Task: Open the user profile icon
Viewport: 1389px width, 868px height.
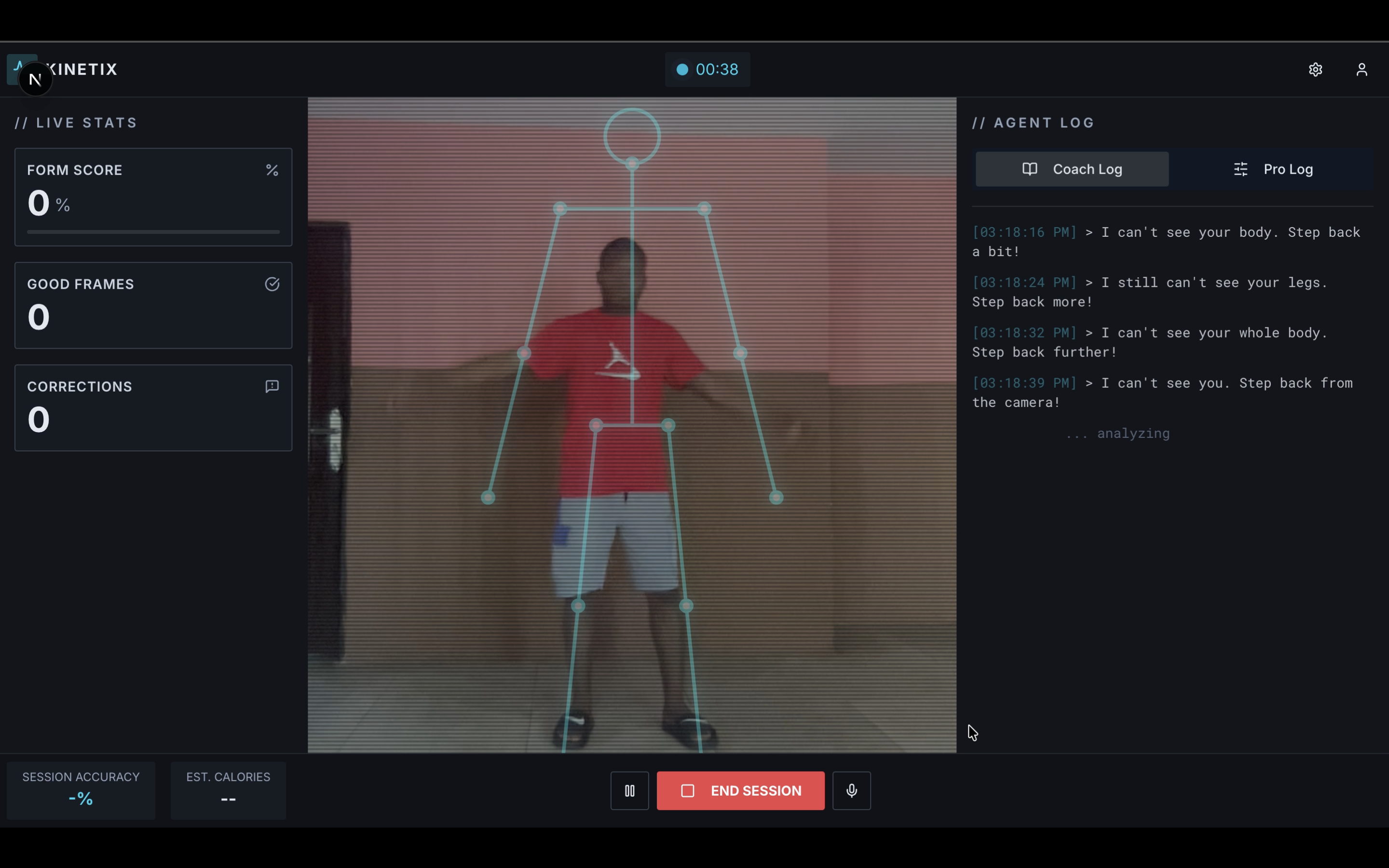Action: pos(1362,69)
